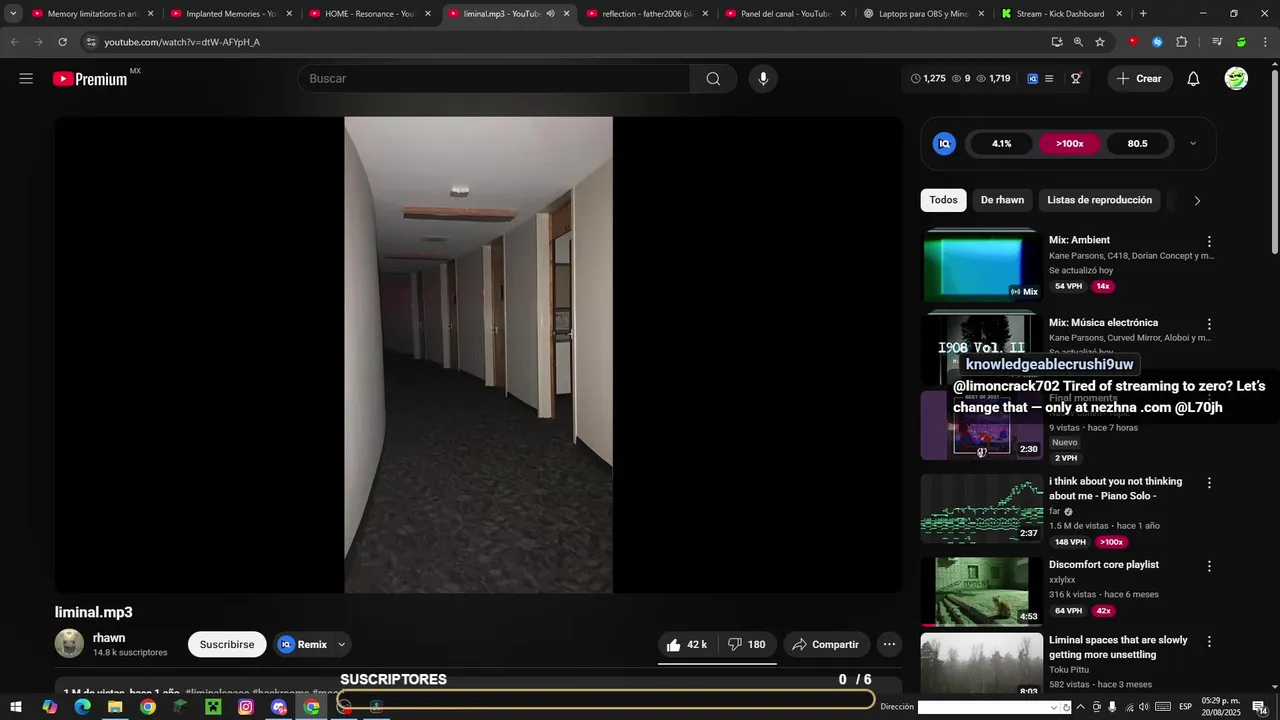
Task: Click the Discomfort core playlist title
Action: [x=1104, y=565]
